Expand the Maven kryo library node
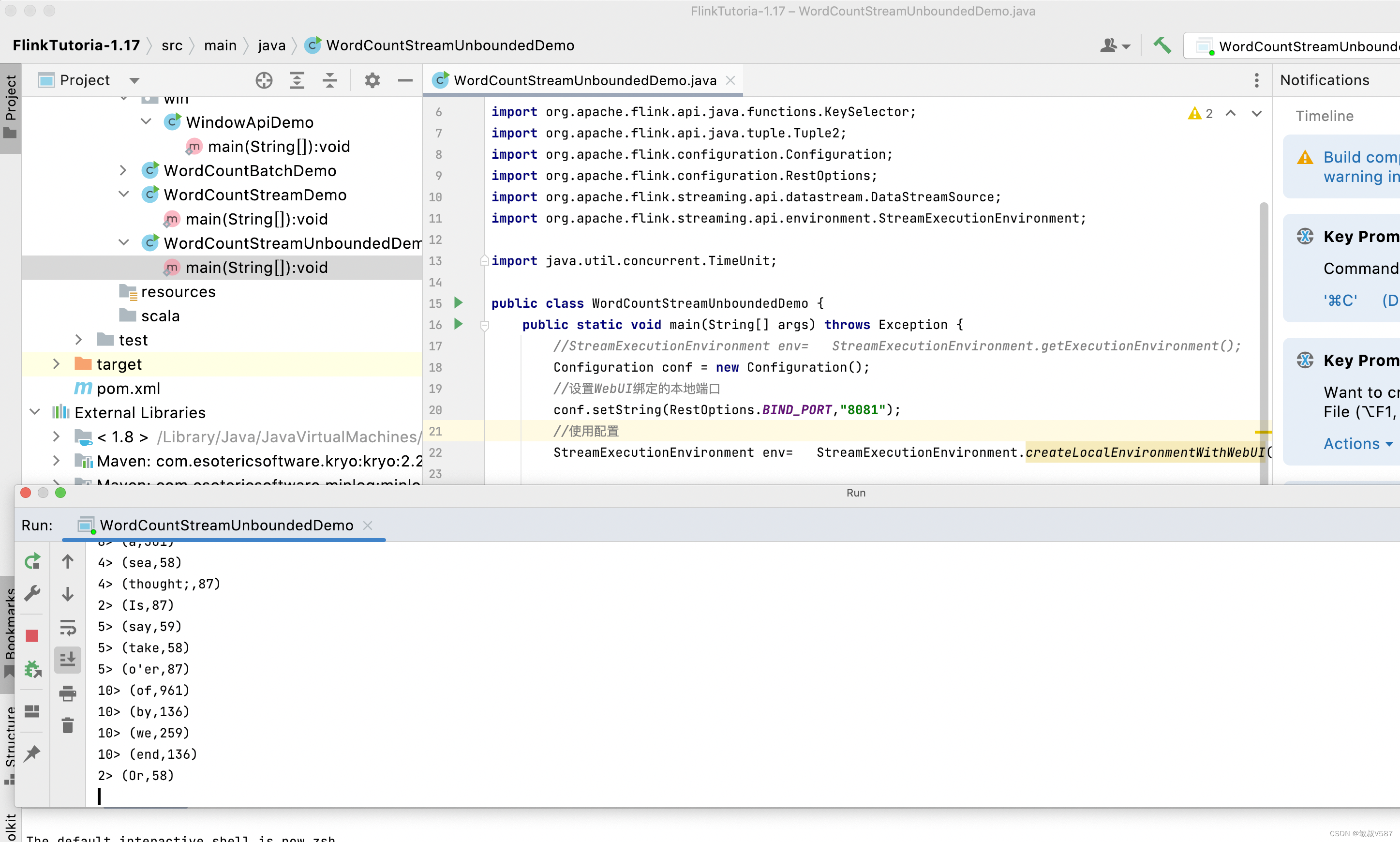This screenshot has width=1400, height=842. click(x=56, y=461)
